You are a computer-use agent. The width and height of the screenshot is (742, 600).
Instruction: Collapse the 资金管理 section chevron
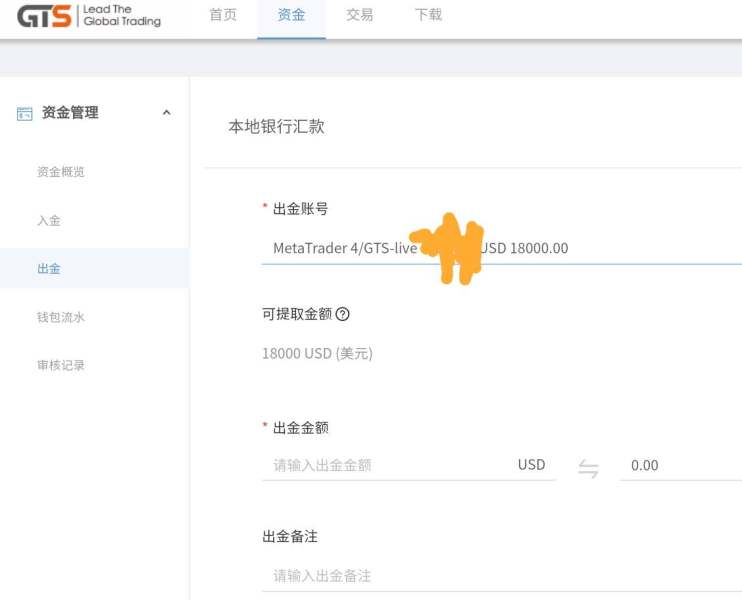point(166,113)
